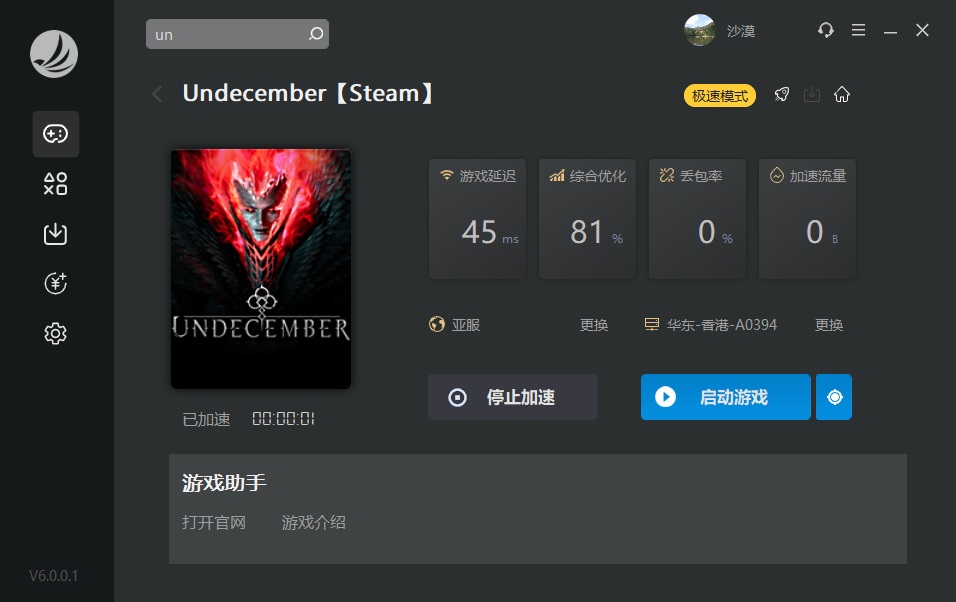This screenshot has height=602, width=956.
Task: Click the Undecember game cover thumbnail
Action: coord(261,269)
